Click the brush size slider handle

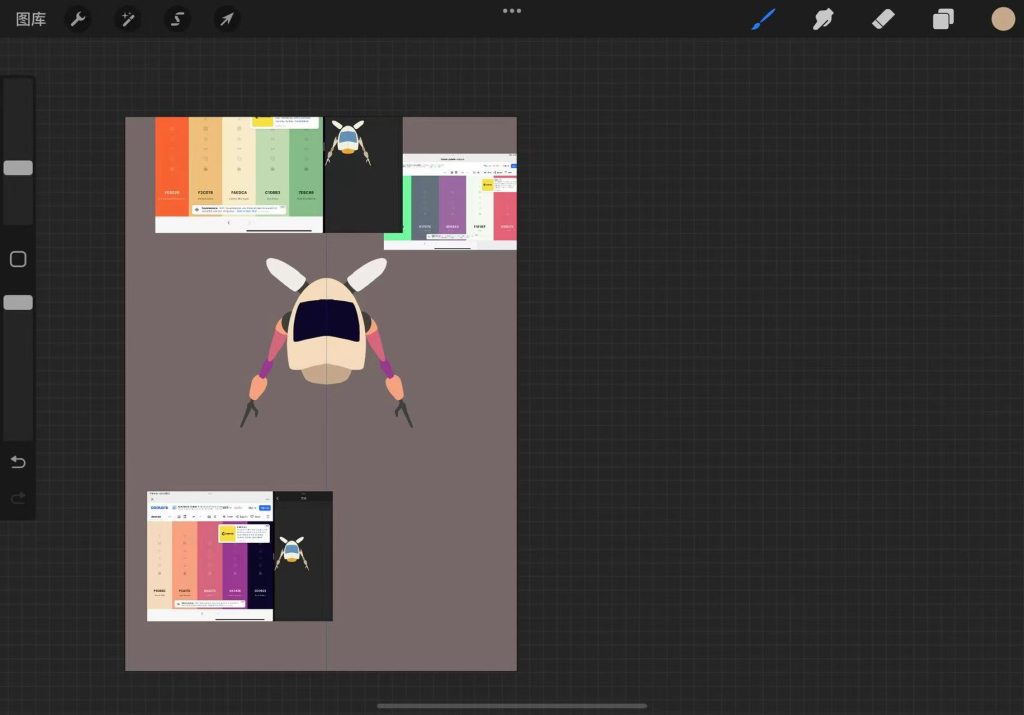[18, 168]
